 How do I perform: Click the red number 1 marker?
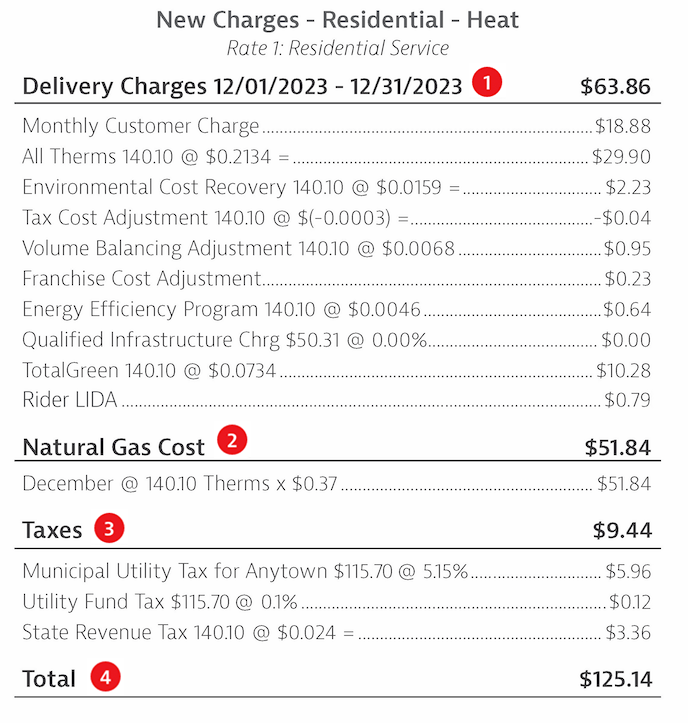pyautogui.click(x=486, y=82)
